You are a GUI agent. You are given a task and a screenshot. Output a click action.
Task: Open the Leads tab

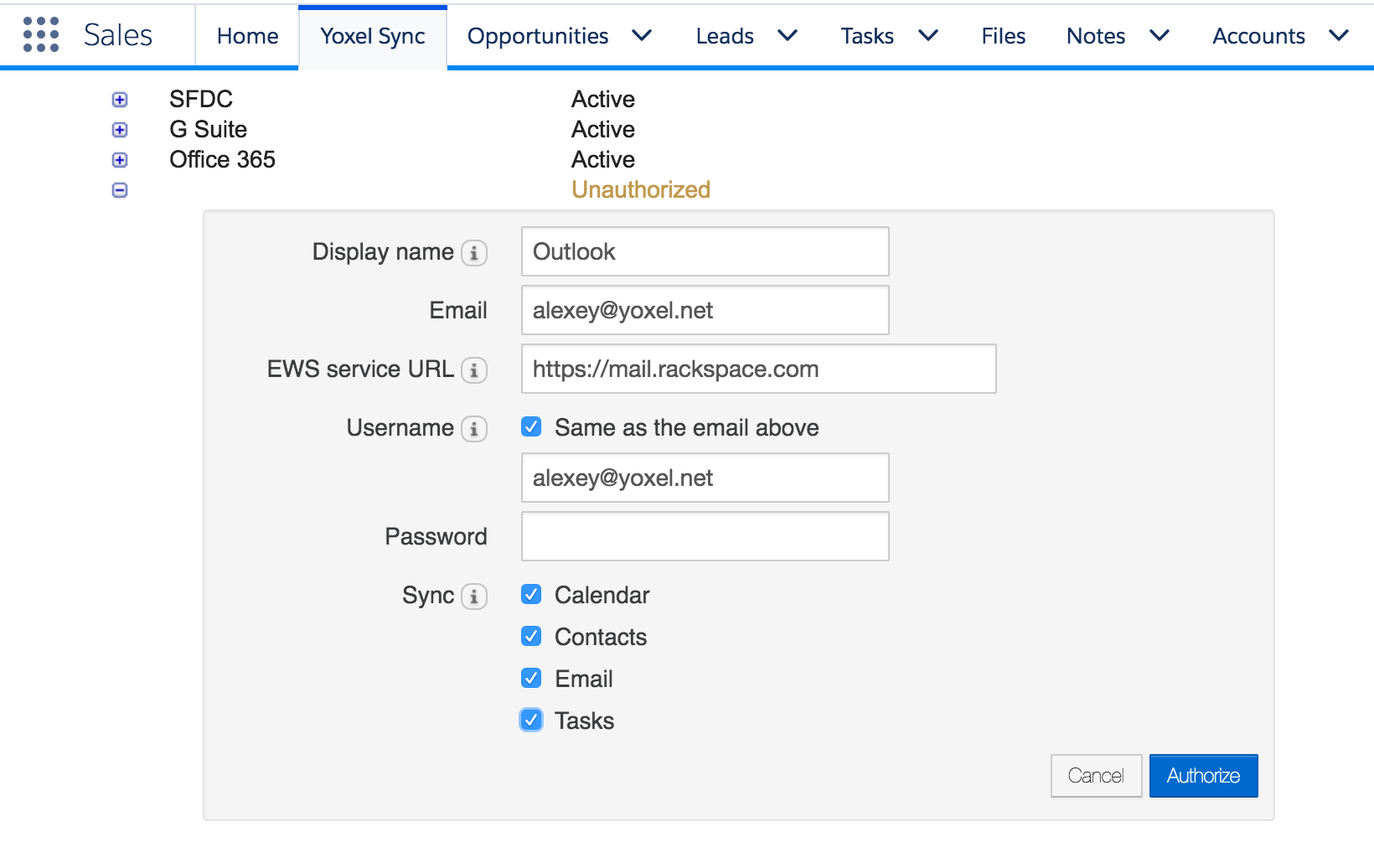[725, 36]
